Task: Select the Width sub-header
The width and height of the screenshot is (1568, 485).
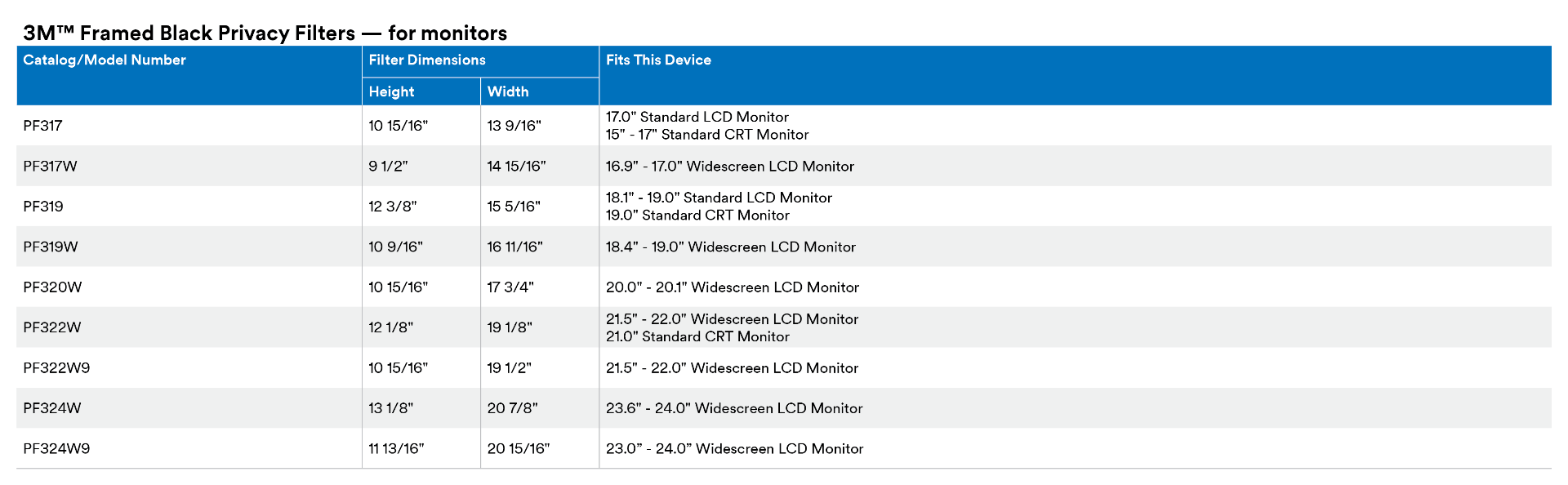Action: (508, 92)
